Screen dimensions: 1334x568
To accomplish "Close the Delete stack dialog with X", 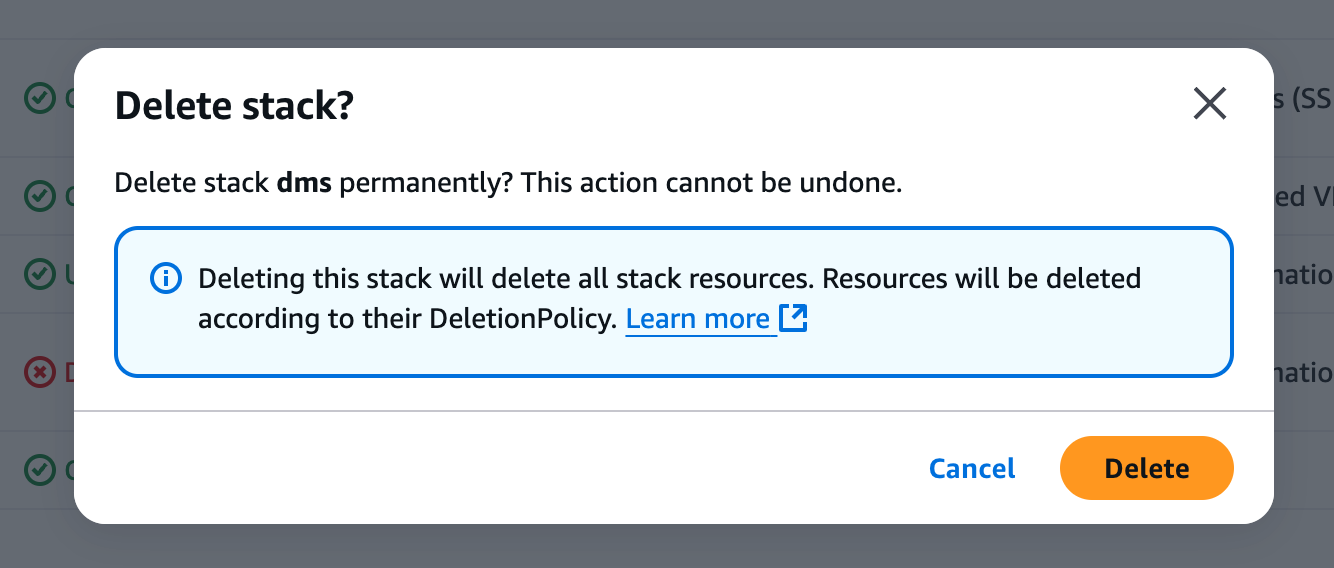I will pyautogui.click(x=1210, y=103).
